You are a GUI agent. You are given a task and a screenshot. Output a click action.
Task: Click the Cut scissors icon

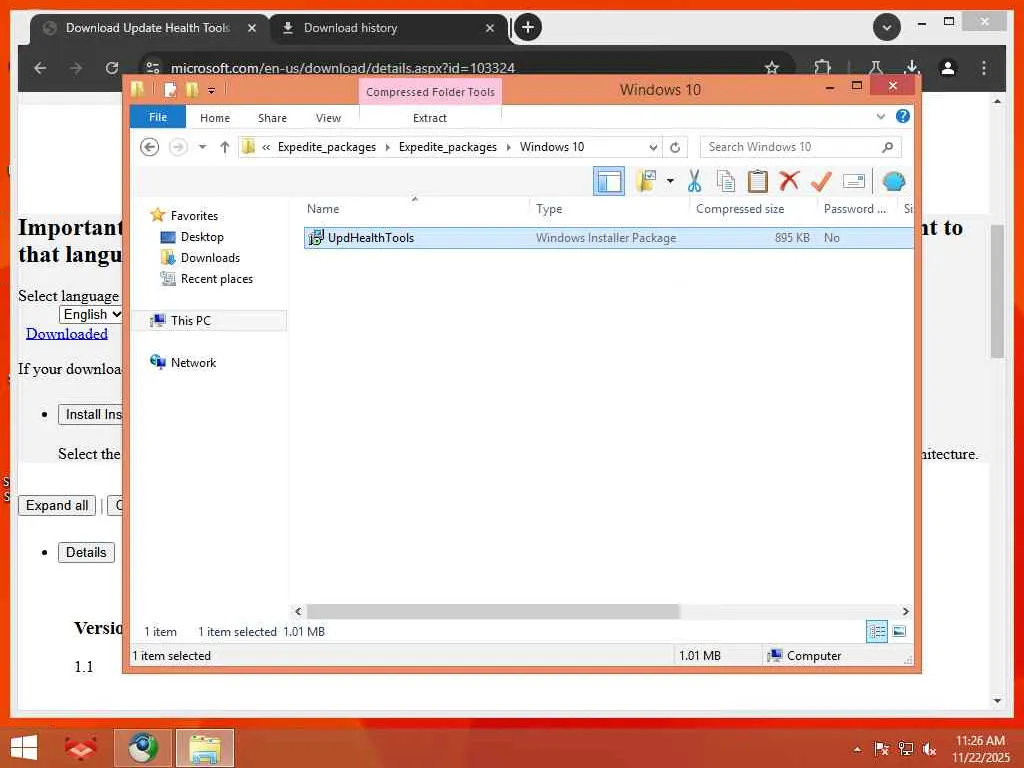click(694, 181)
